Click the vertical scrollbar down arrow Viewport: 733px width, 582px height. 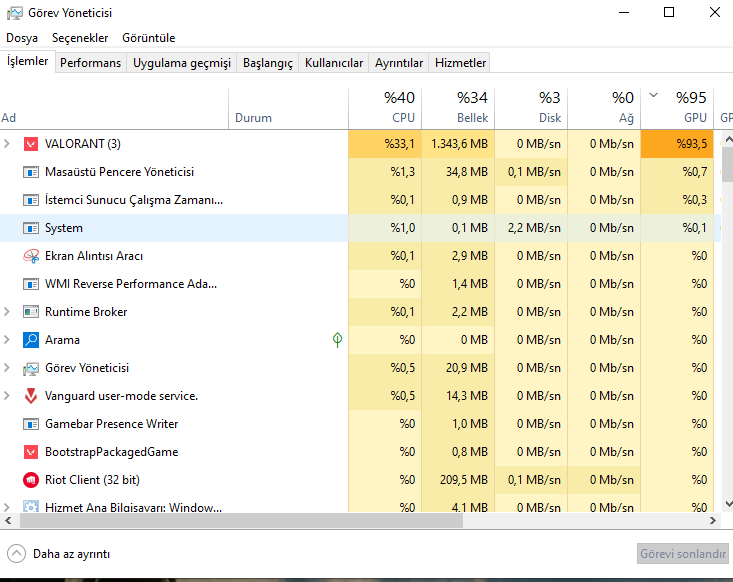(728, 504)
